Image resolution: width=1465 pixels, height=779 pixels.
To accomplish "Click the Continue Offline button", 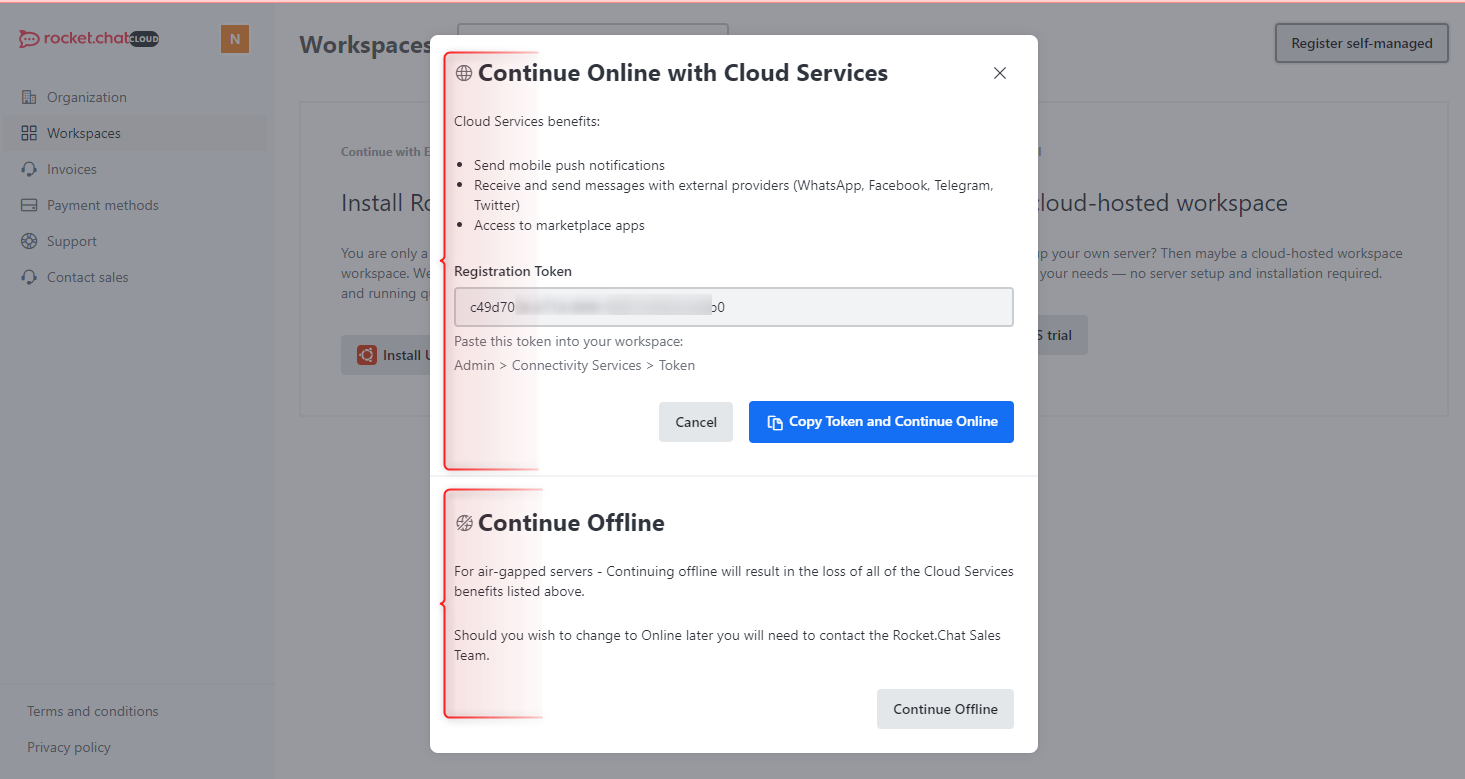I will (945, 709).
